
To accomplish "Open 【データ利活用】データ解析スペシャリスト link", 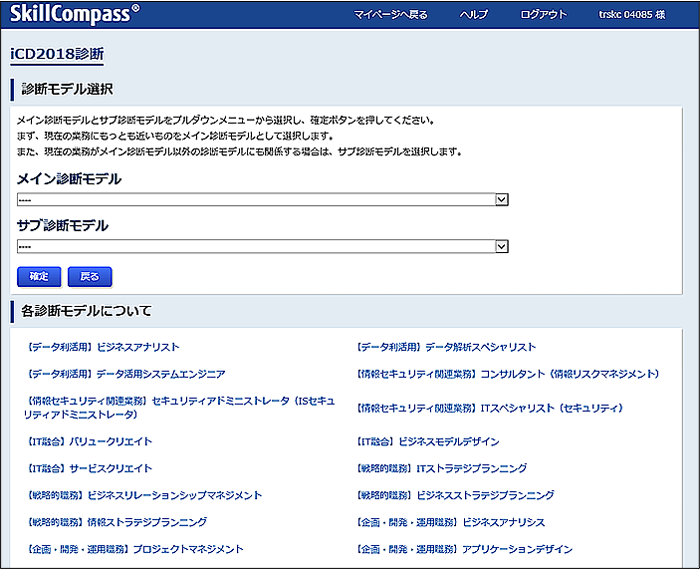I will pos(444,347).
